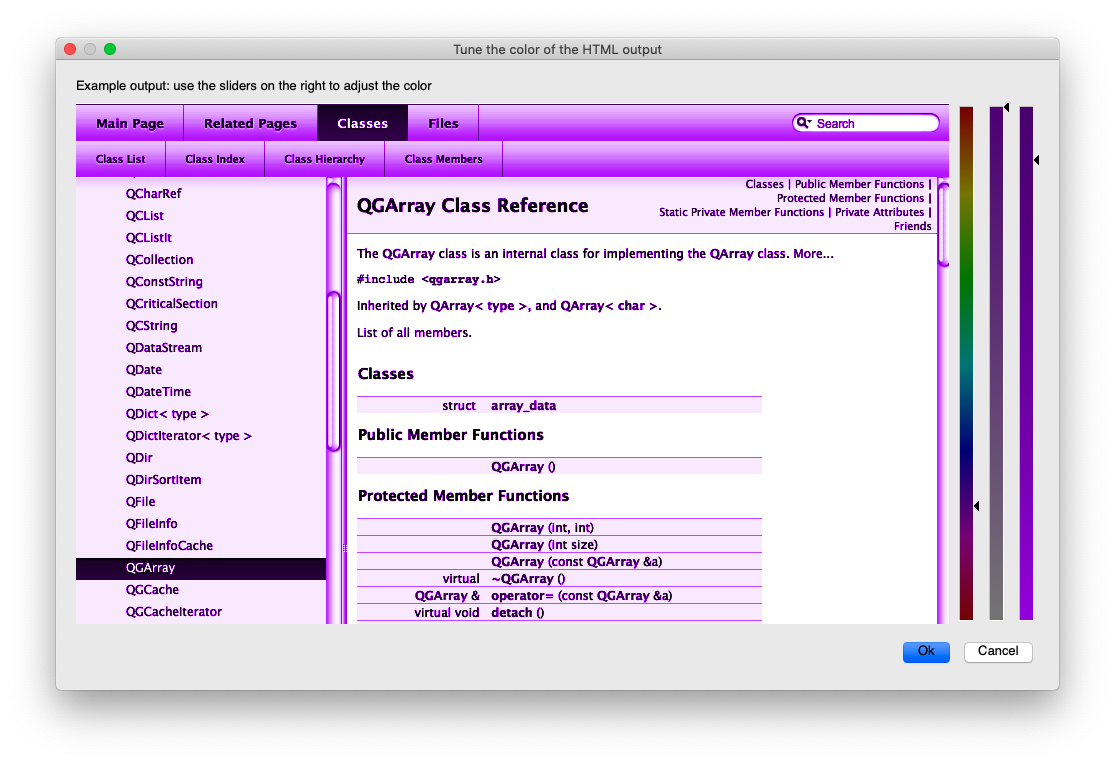Screen dimensions: 1115x764
Task: Choose QDataStream in the class tree
Action: 164,348
